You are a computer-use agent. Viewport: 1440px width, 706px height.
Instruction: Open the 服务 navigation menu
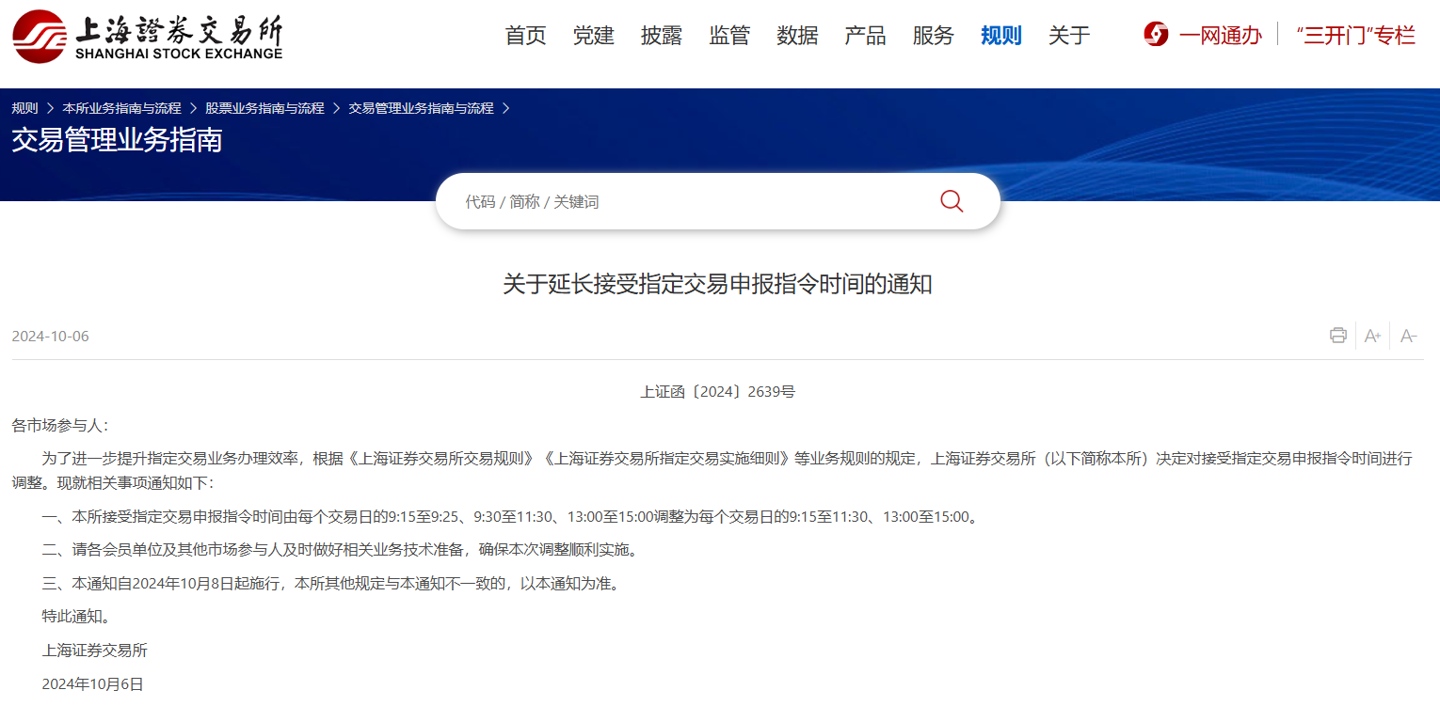coord(933,35)
